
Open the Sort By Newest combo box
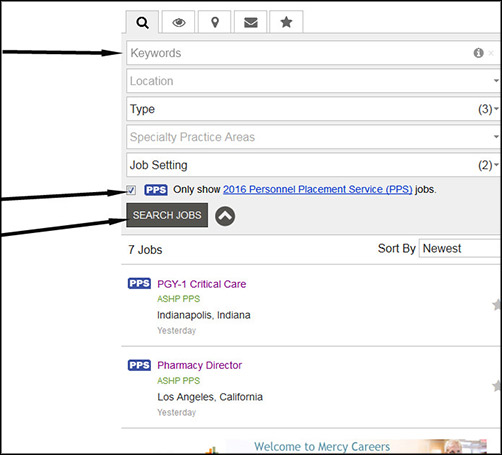pyautogui.click(x=460, y=248)
